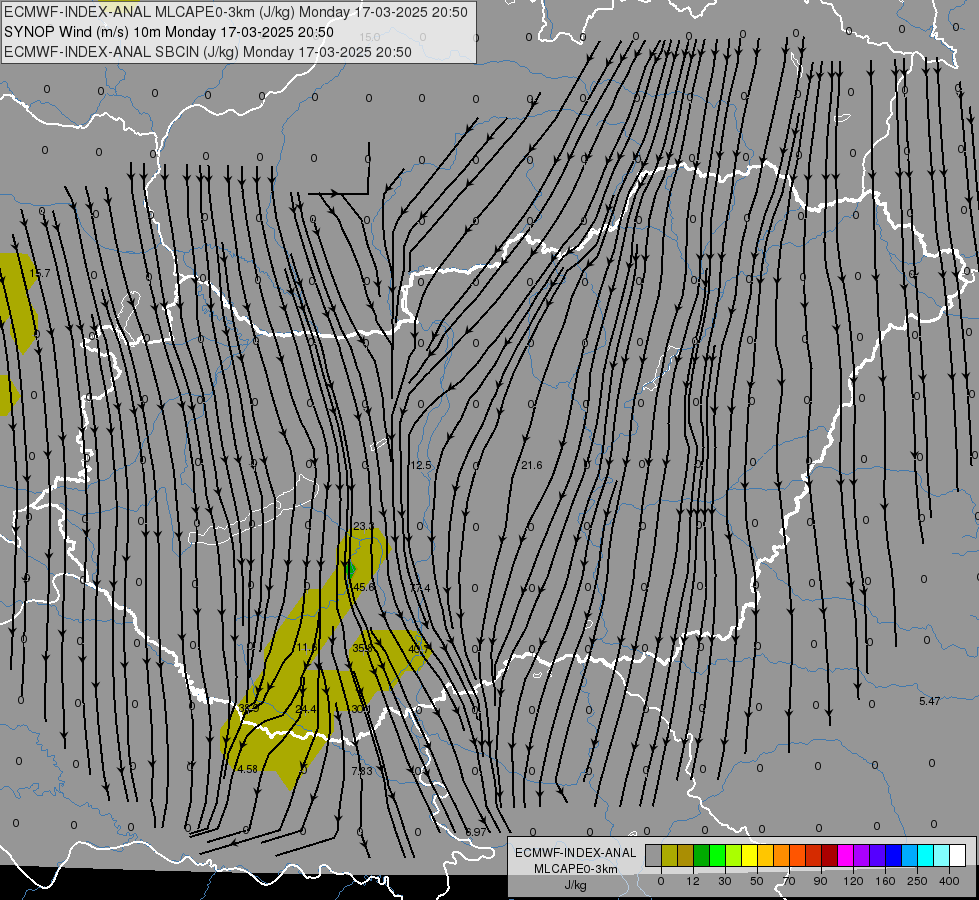Pick the dark green legend swatch
Screen dimensions: 979x900
click(x=701, y=855)
